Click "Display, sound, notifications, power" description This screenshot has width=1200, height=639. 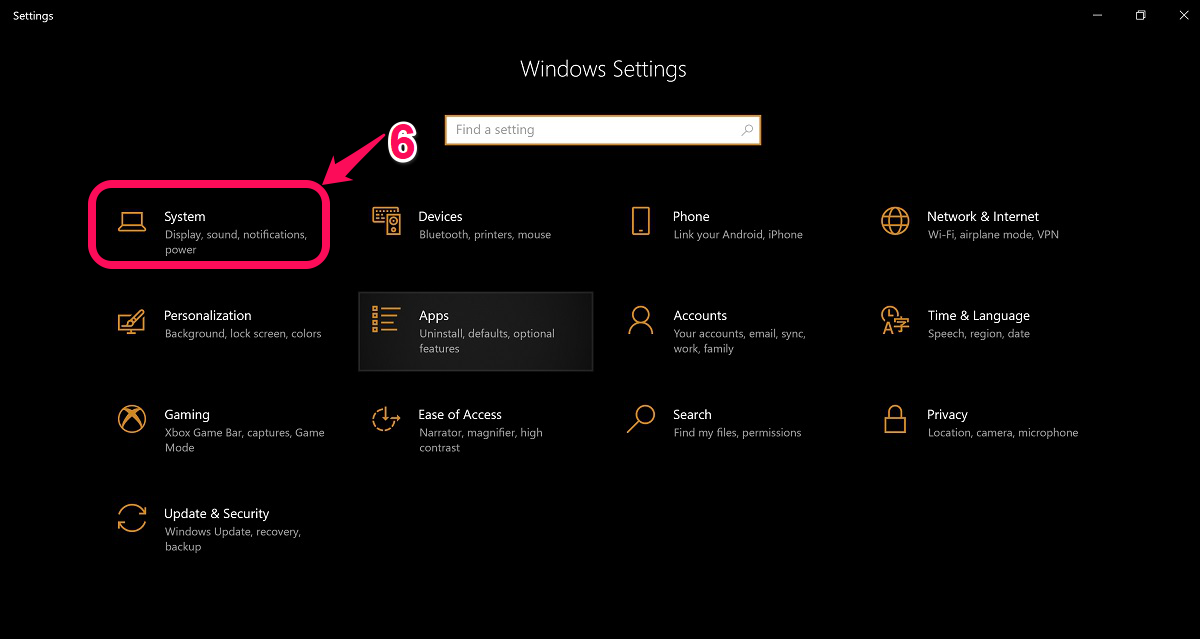point(236,242)
